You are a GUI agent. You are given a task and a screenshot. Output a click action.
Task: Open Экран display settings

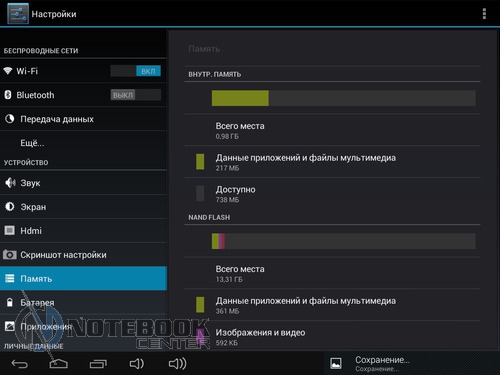[83, 207]
